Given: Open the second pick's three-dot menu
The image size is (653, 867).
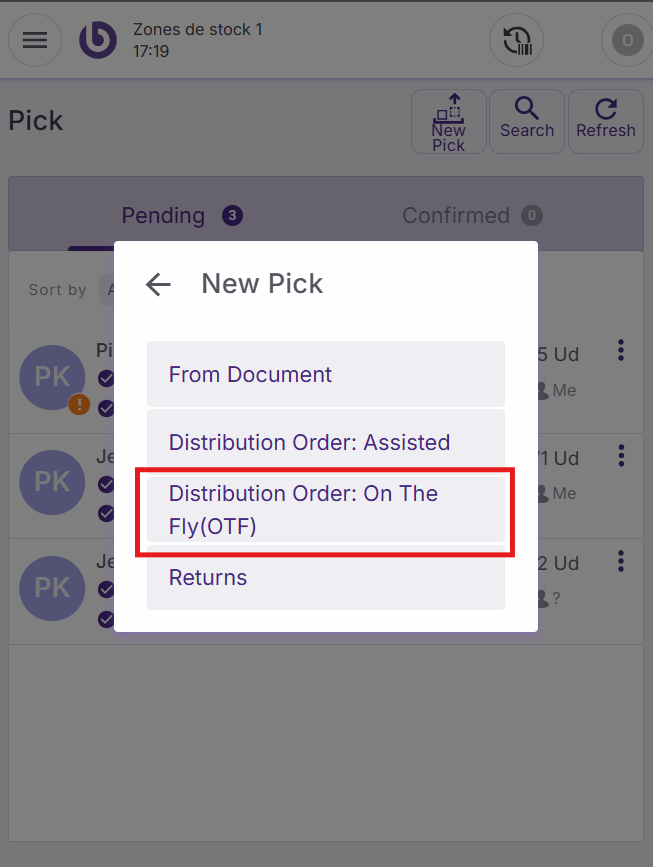Looking at the screenshot, I should coord(621,456).
